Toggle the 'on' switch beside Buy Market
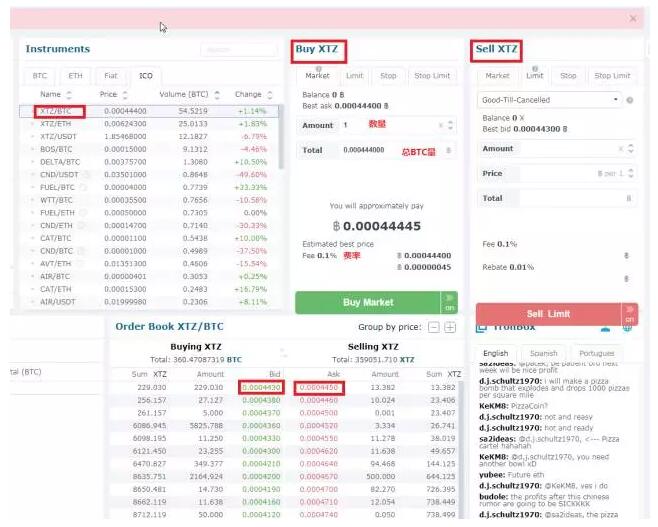Screen dimensions: 658x527 (x=449, y=302)
